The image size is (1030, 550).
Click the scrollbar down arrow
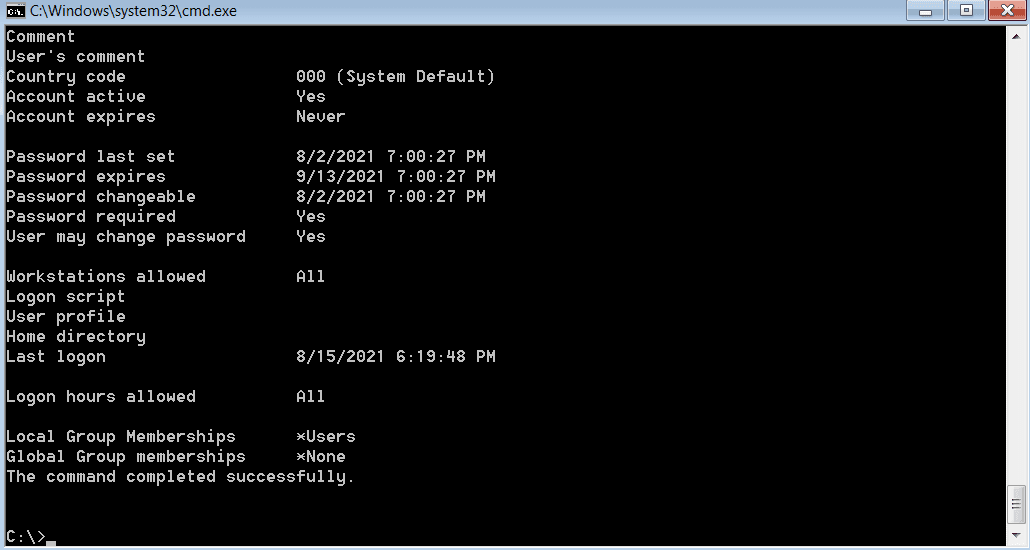[x=1017, y=535]
